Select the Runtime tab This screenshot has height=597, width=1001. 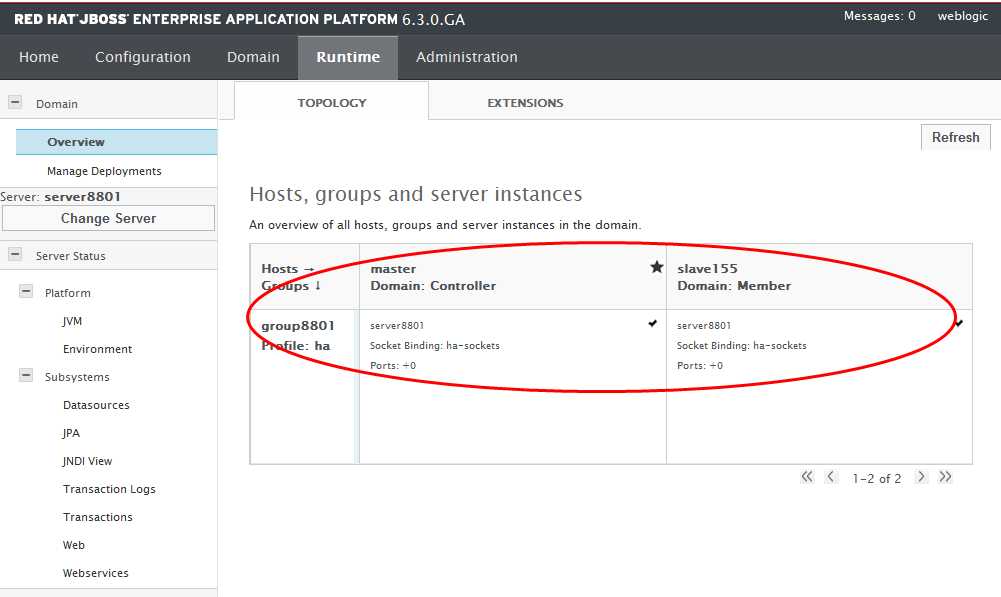348,57
